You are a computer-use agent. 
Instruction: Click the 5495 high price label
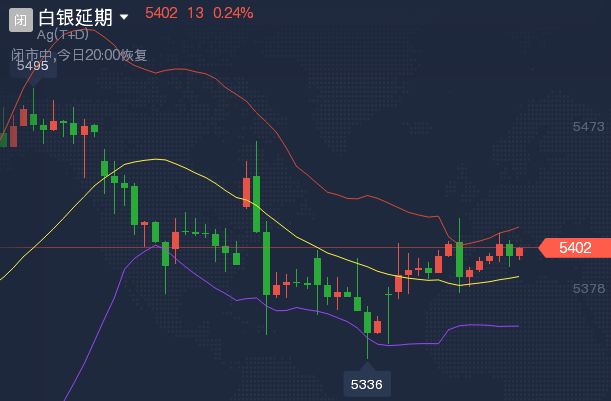[x=33, y=66]
